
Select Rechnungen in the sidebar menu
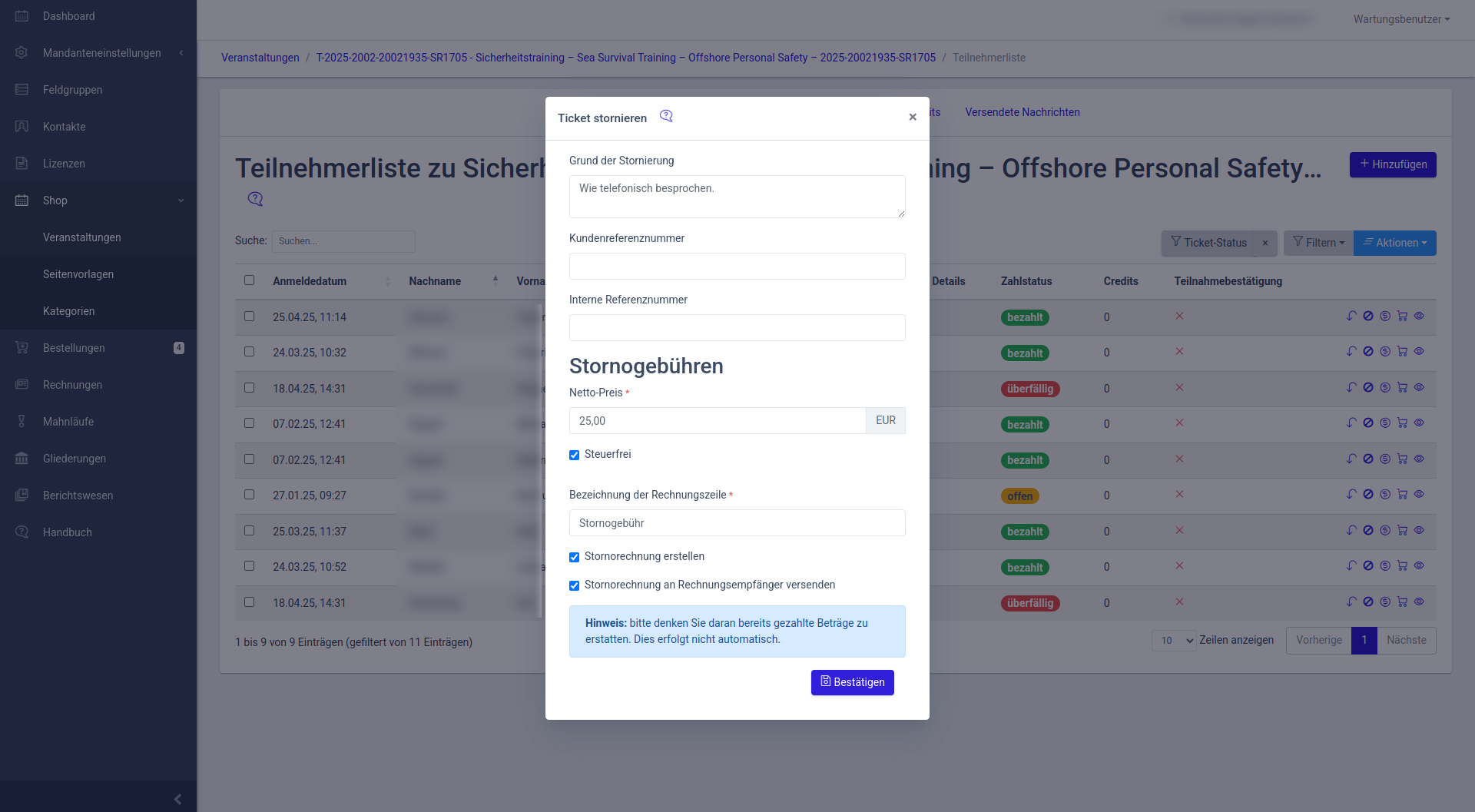point(72,385)
